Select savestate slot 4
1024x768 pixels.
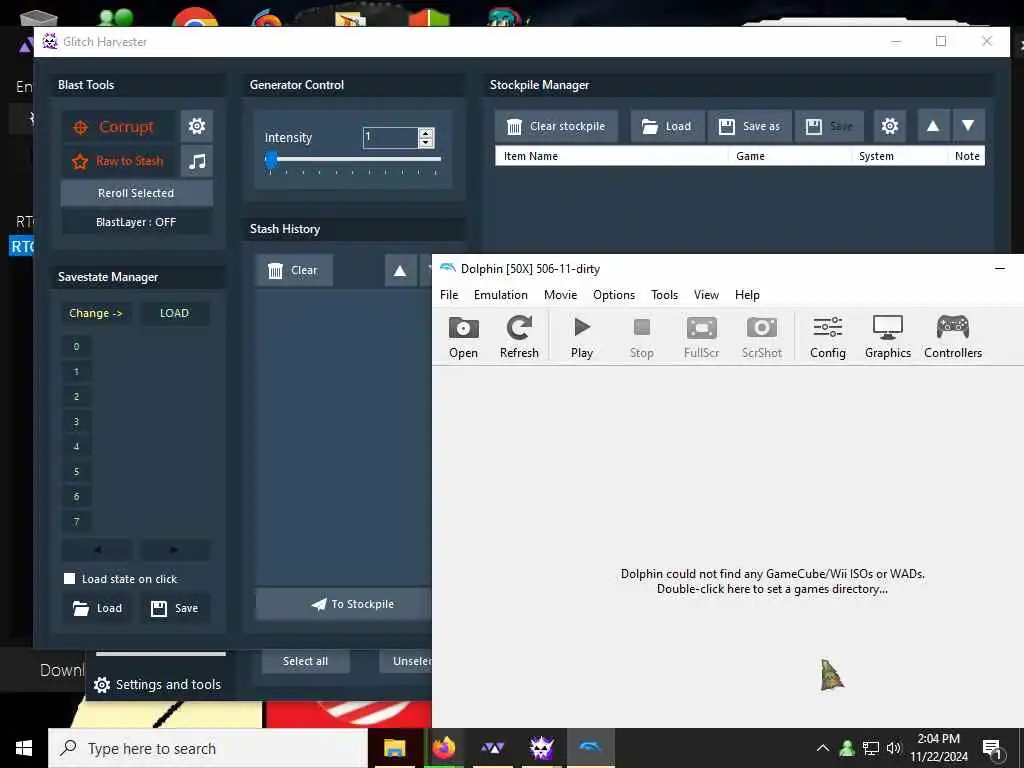[76, 447]
